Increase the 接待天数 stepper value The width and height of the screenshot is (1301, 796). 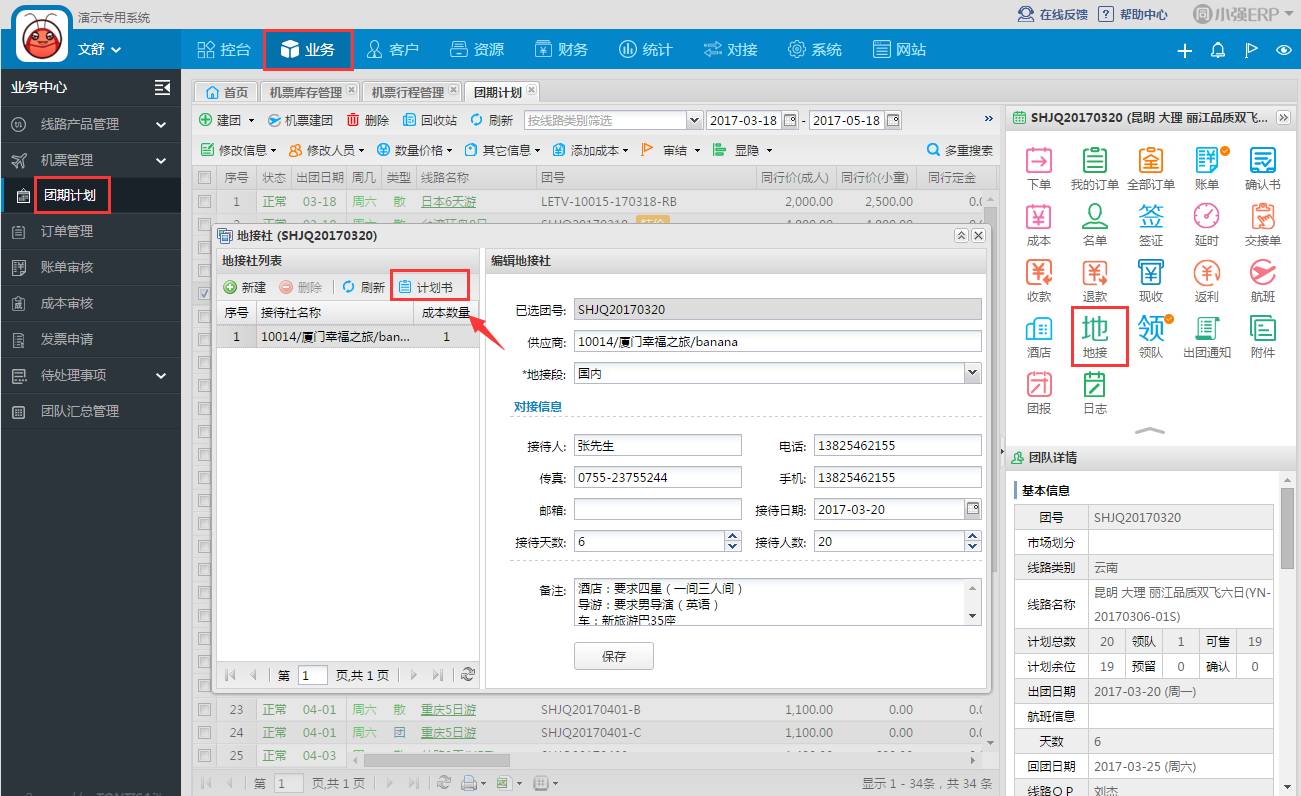(733, 537)
